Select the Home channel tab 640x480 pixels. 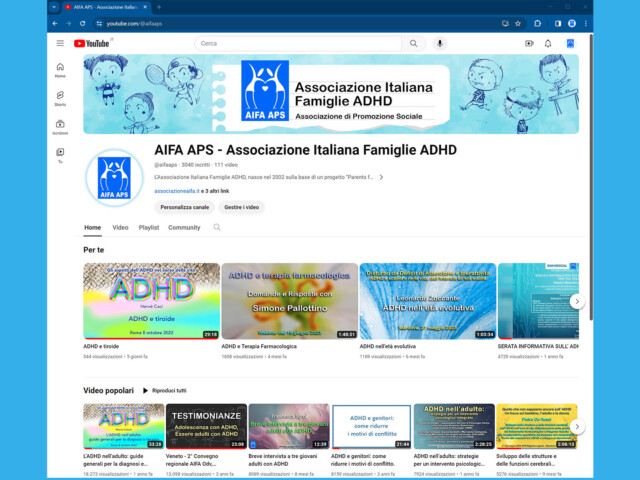93,228
